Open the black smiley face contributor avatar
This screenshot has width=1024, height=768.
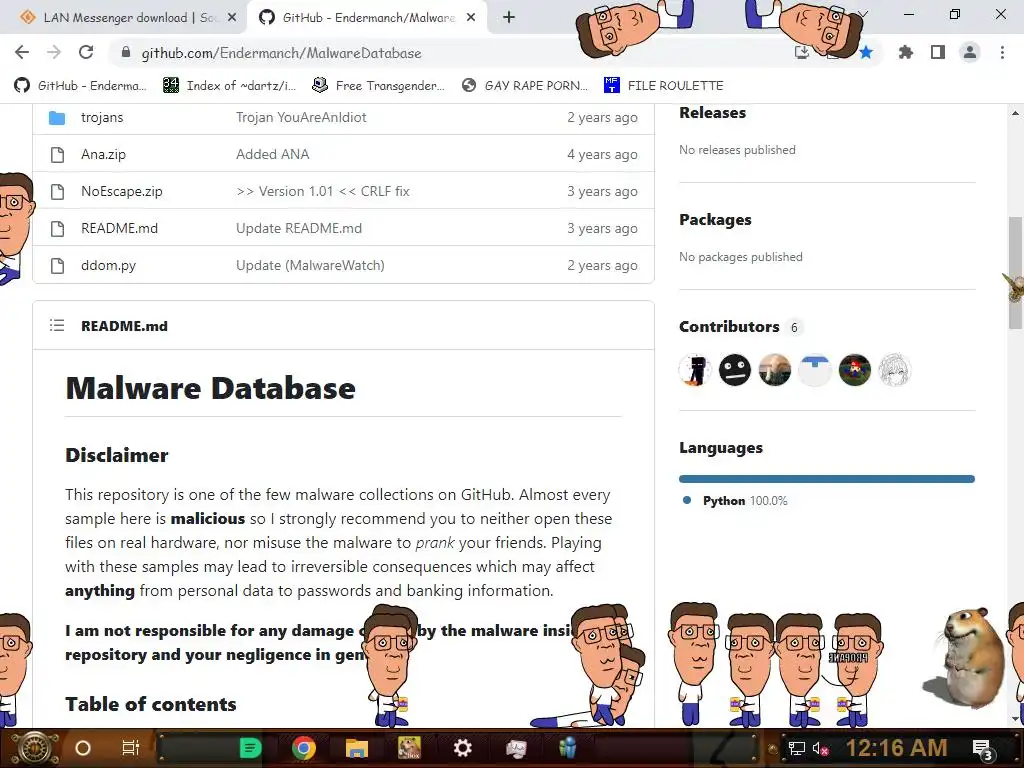tap(735, 370)
